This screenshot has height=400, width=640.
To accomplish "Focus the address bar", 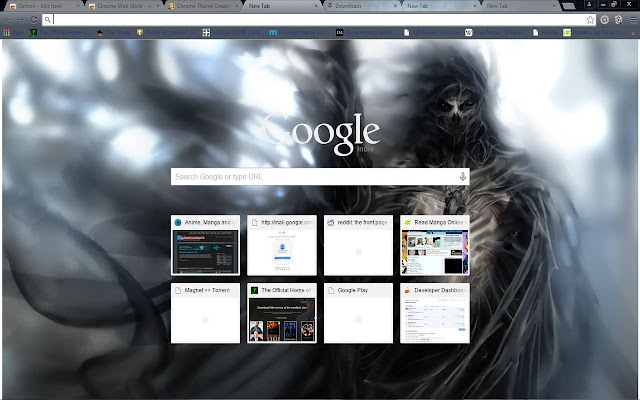I will click(x=319, y=20).
